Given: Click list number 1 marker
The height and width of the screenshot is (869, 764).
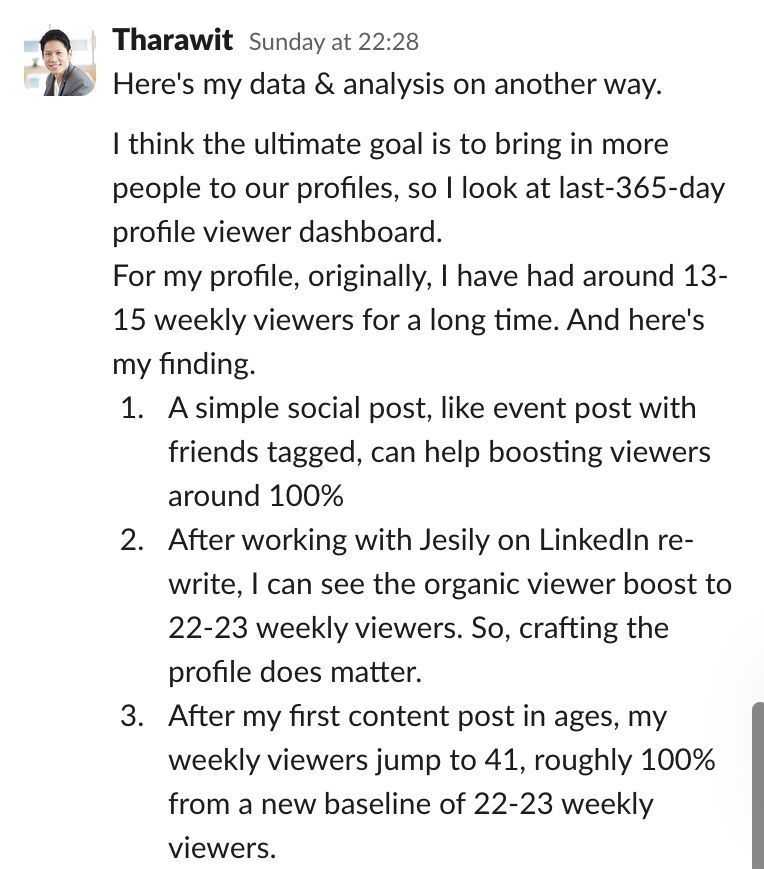Looking at the screenshot, I should pyautogui.click(x=132, y=408).
